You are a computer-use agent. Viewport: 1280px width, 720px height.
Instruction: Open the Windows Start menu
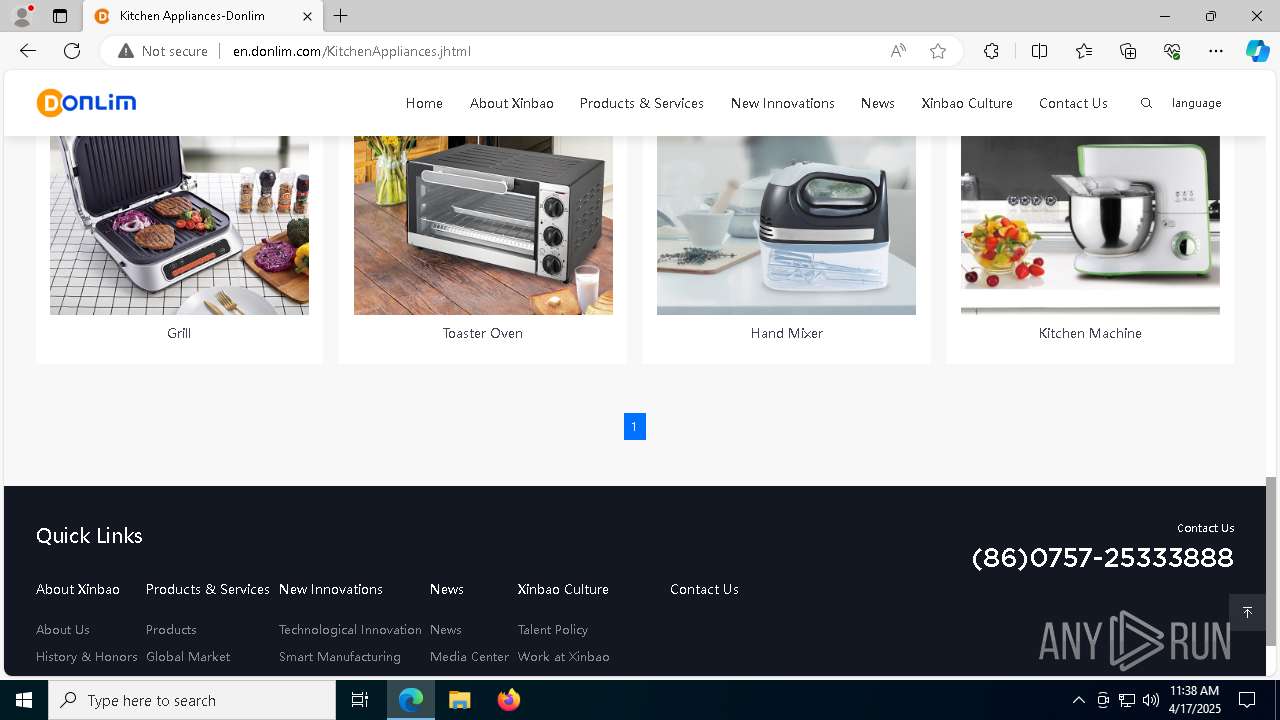[x=24, y=700]
